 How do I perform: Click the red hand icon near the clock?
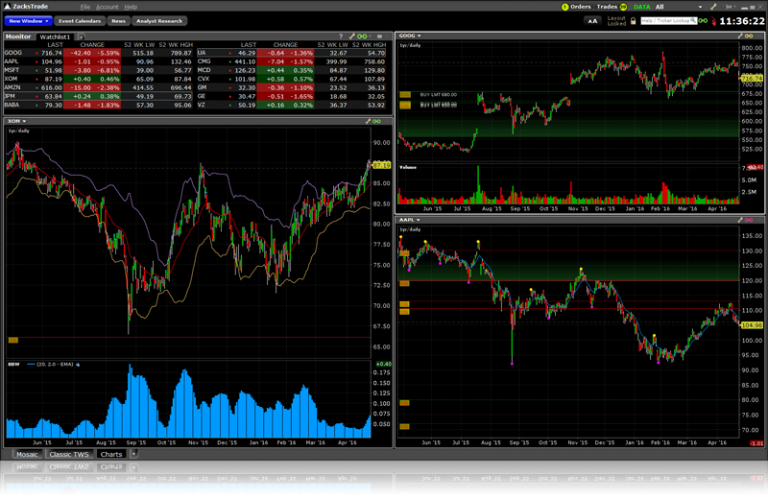714,22
